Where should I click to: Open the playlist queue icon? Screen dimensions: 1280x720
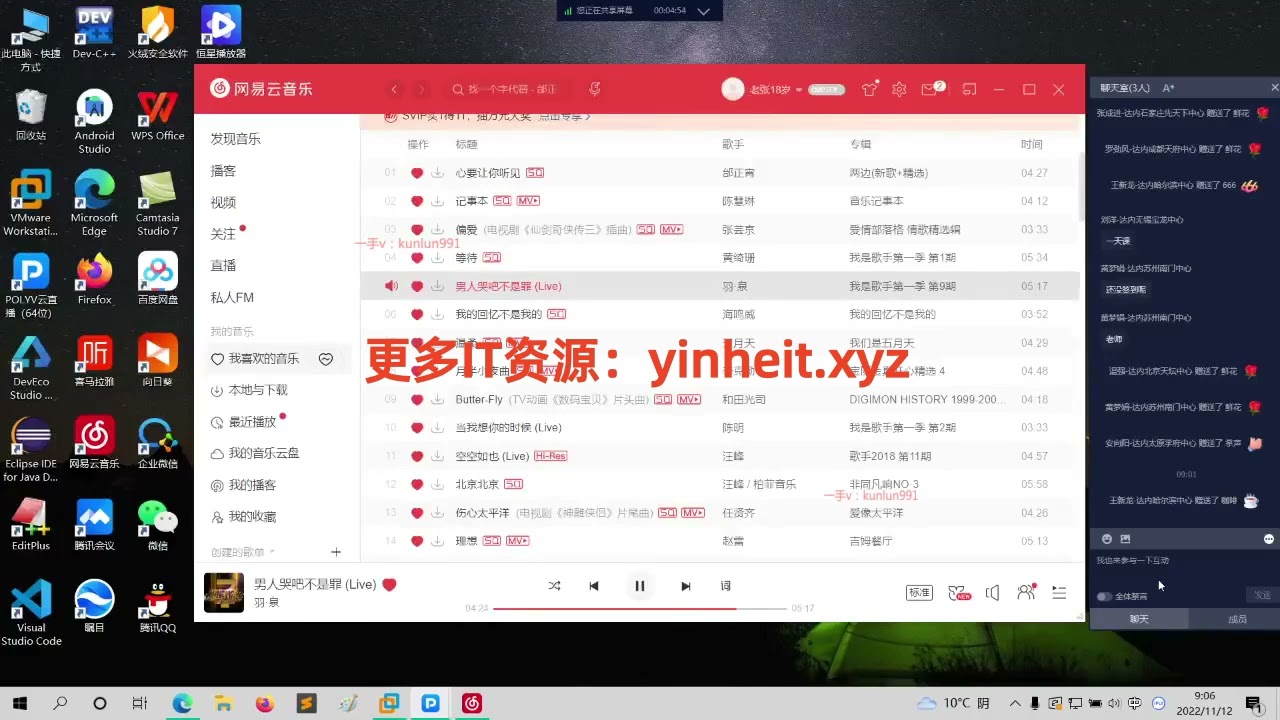(x=1059, y=593)
